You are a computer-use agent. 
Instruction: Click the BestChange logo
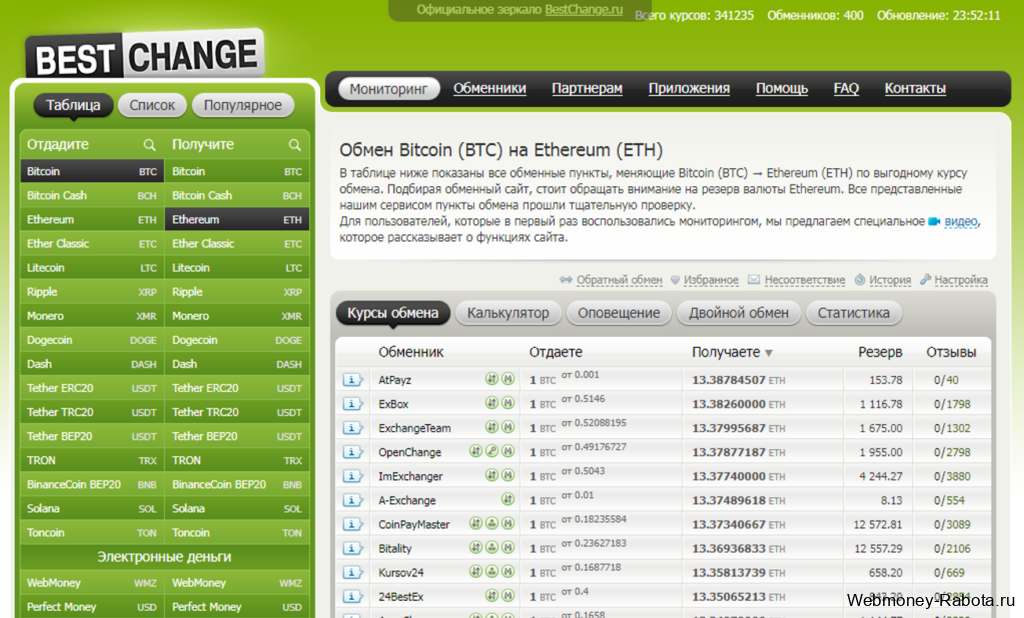[145, 55]
